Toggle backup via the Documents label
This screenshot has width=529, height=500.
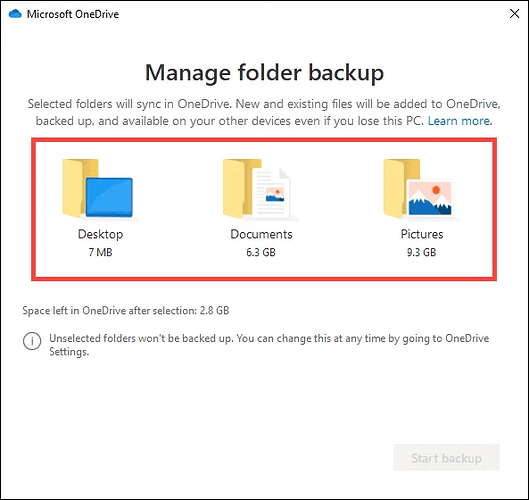pos(261,234)
